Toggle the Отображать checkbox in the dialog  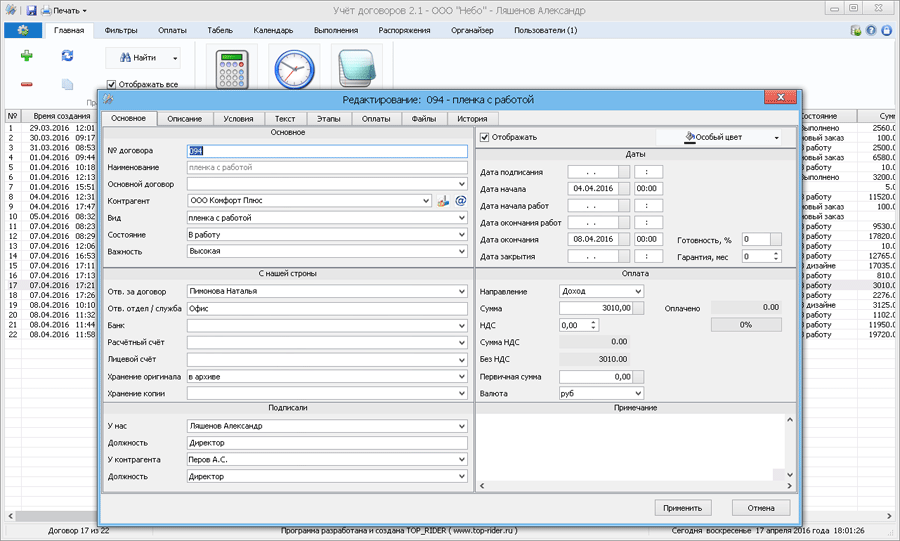[x=486, y=137]
